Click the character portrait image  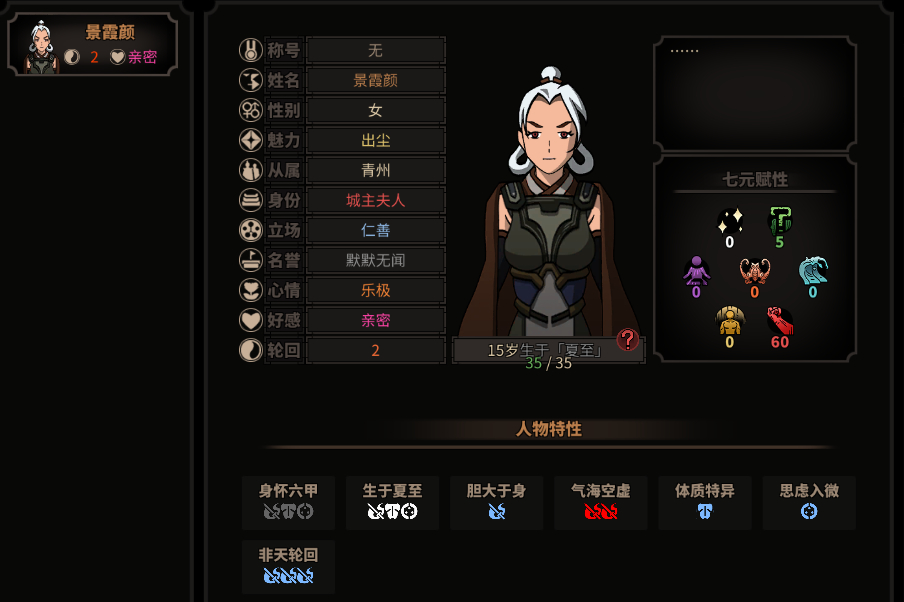549,202
